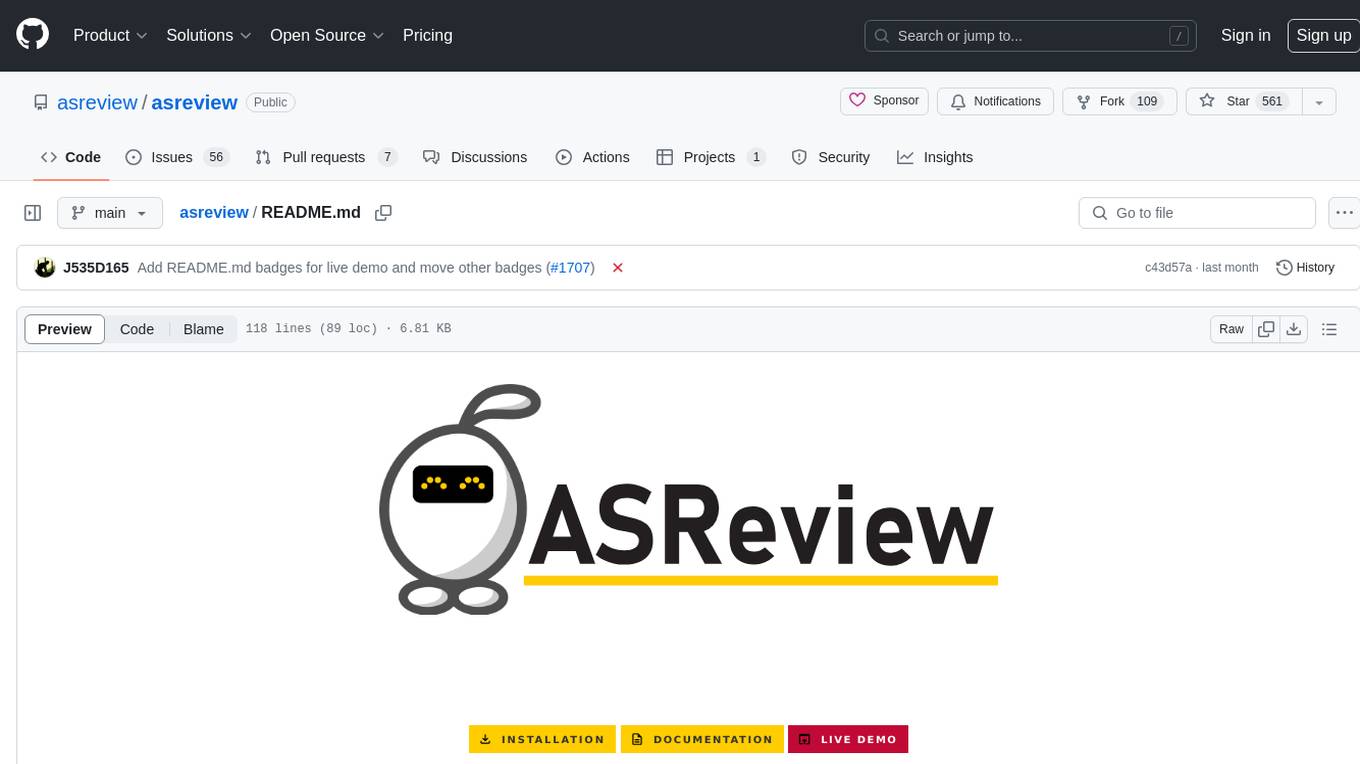The width and height of the screenshot is (1360, 764).
Task: Open pull request #1707 link
Action: point(571,267)
